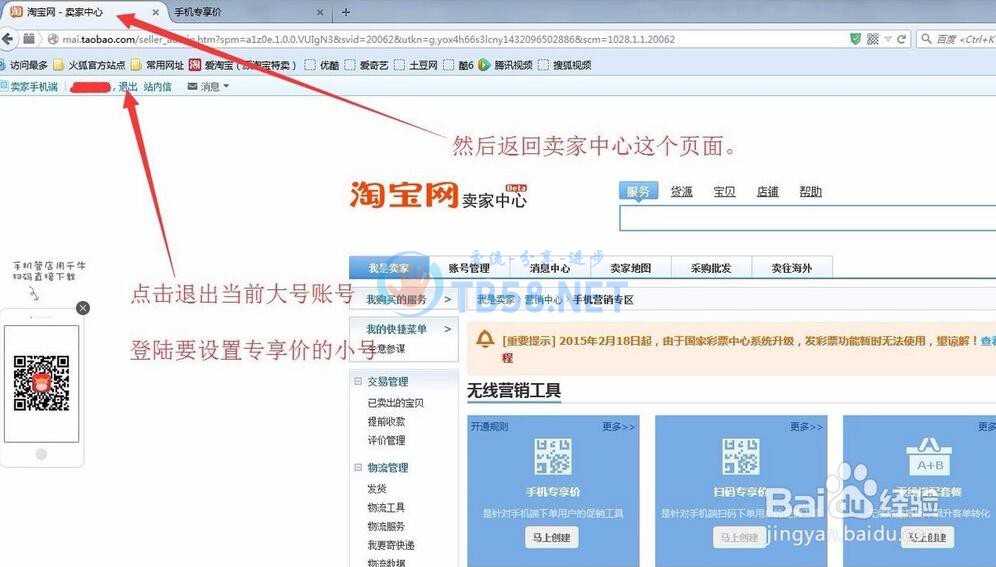This screenshot has width=996, height=567.
Task: Collapse the 物流管理 section
Action: click(358, 467)
